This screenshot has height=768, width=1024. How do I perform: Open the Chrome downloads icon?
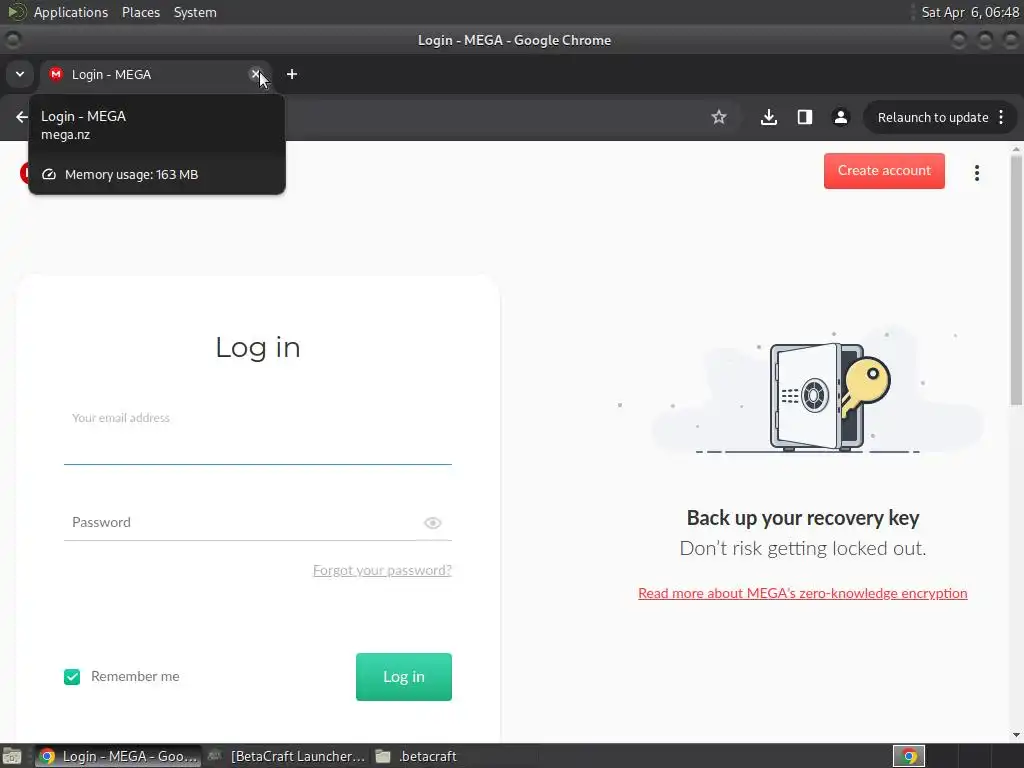click(x=769, y=117)
